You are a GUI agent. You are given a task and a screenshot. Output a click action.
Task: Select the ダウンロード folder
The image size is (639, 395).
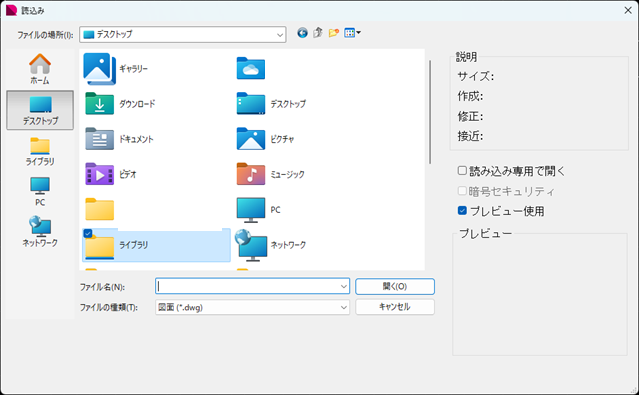[120, 104]
